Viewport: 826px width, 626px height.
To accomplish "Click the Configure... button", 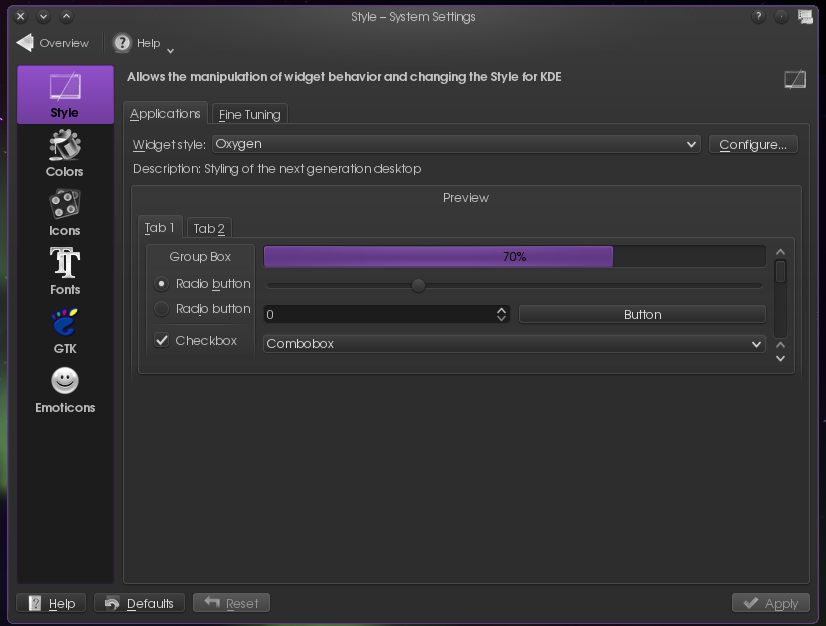I will tap(753, 144).
